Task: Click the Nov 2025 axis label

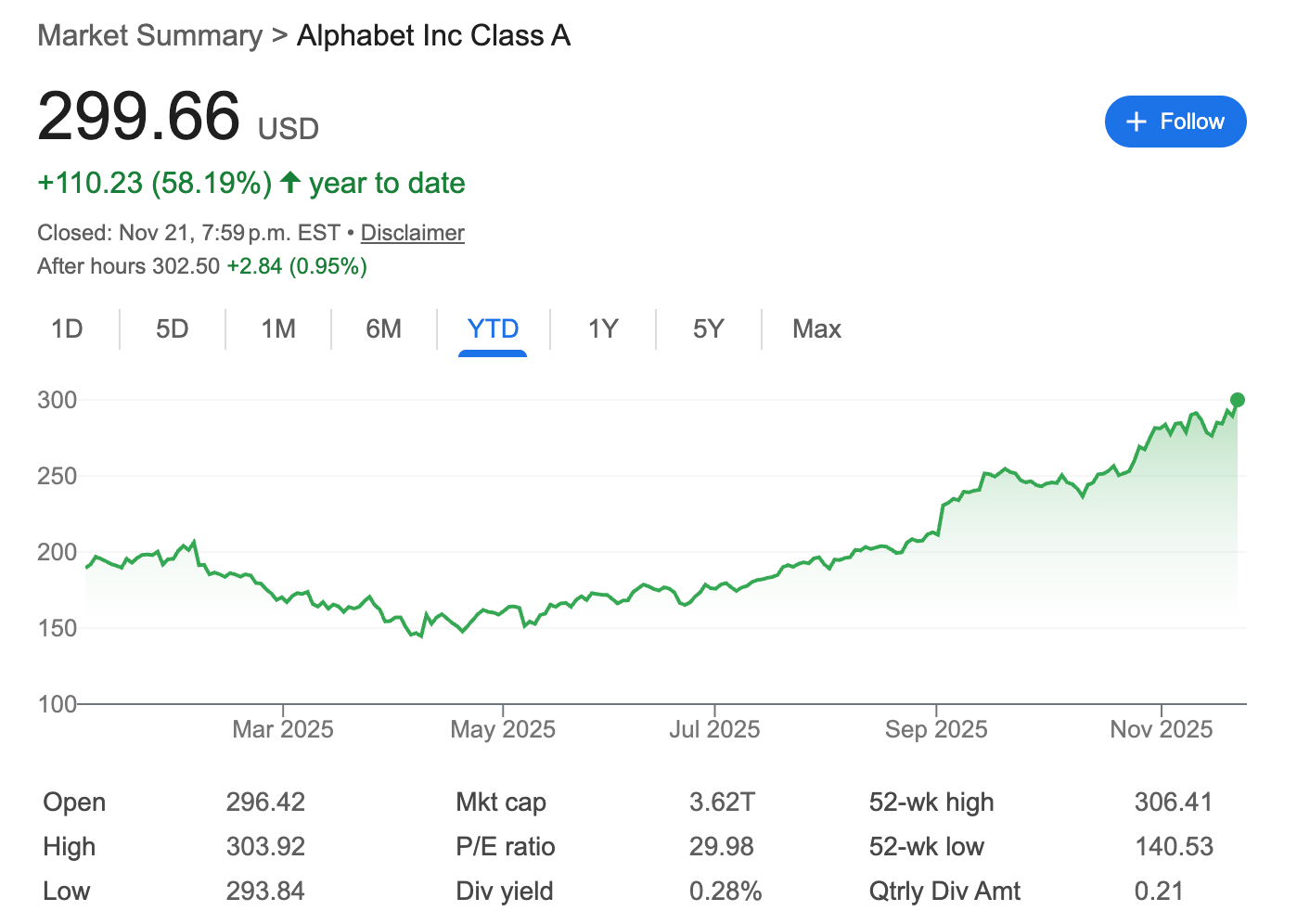Action: [1161, 729]
